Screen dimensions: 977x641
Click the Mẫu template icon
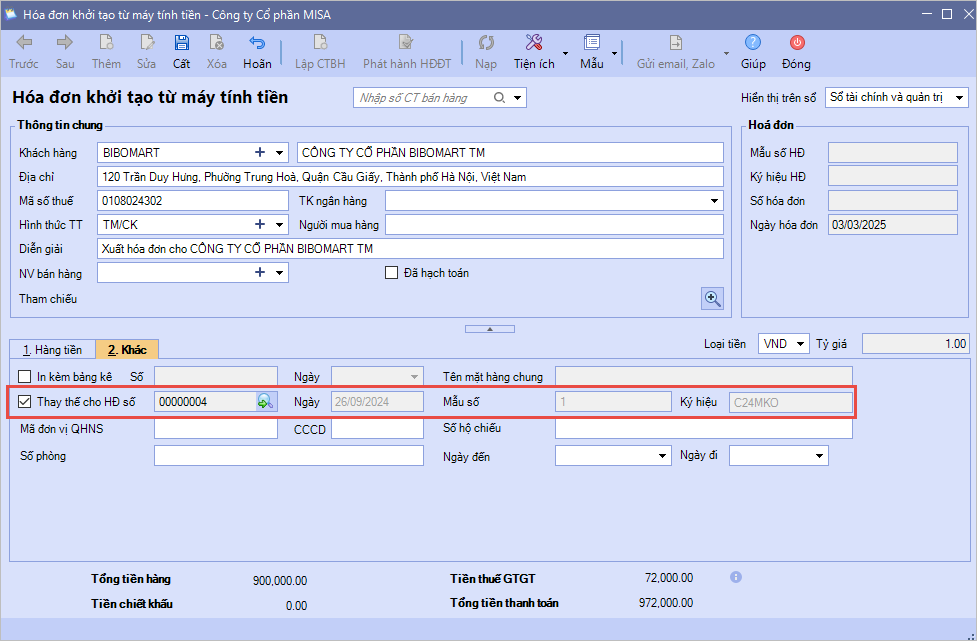(592, 43)
